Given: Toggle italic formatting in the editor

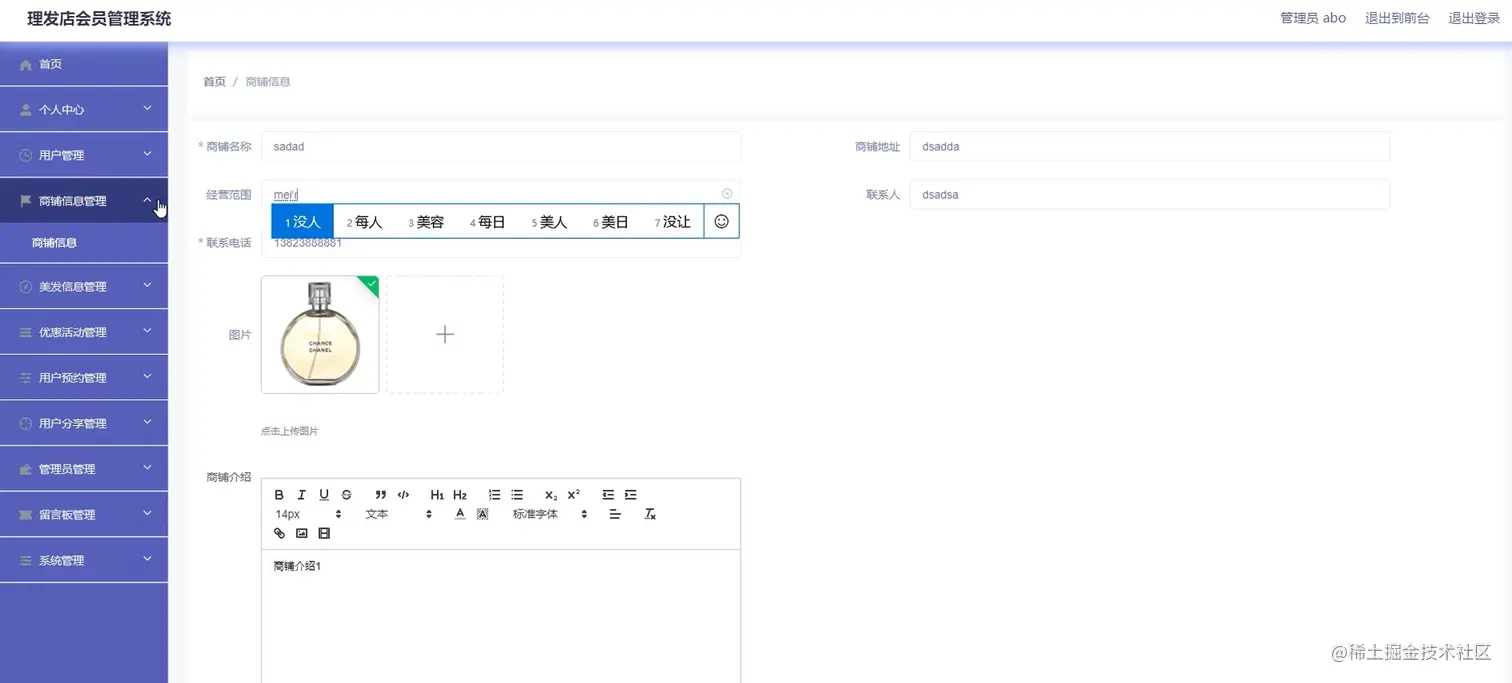Looking at the screenshot, I should [301, 495].
